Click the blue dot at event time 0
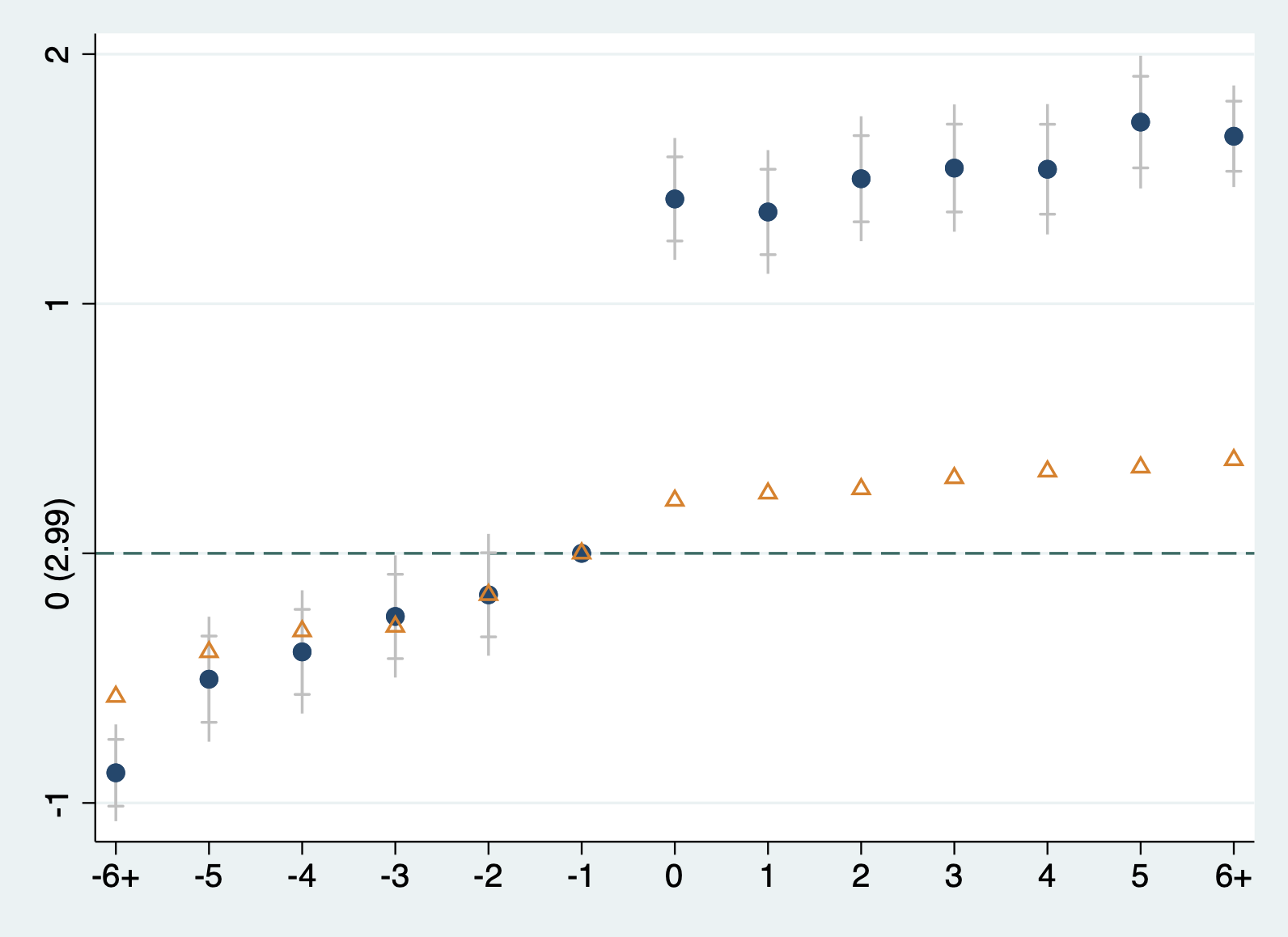Image resolution: width=1288 pixels, height=937 pixels. tap(675, 199)
